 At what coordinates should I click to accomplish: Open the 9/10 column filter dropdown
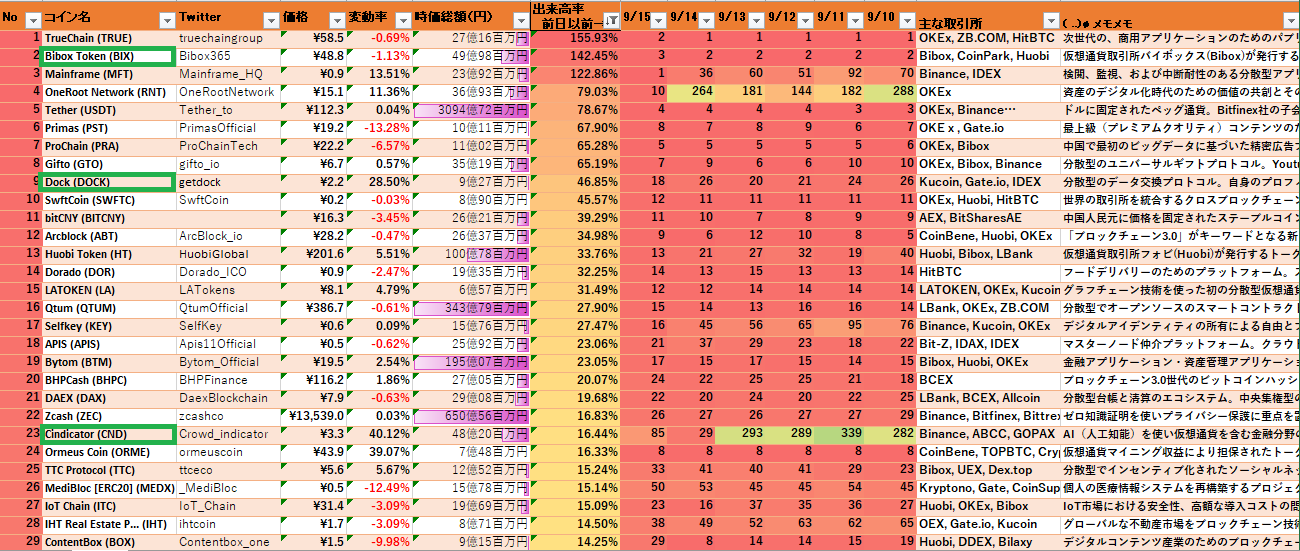[905, 20]
